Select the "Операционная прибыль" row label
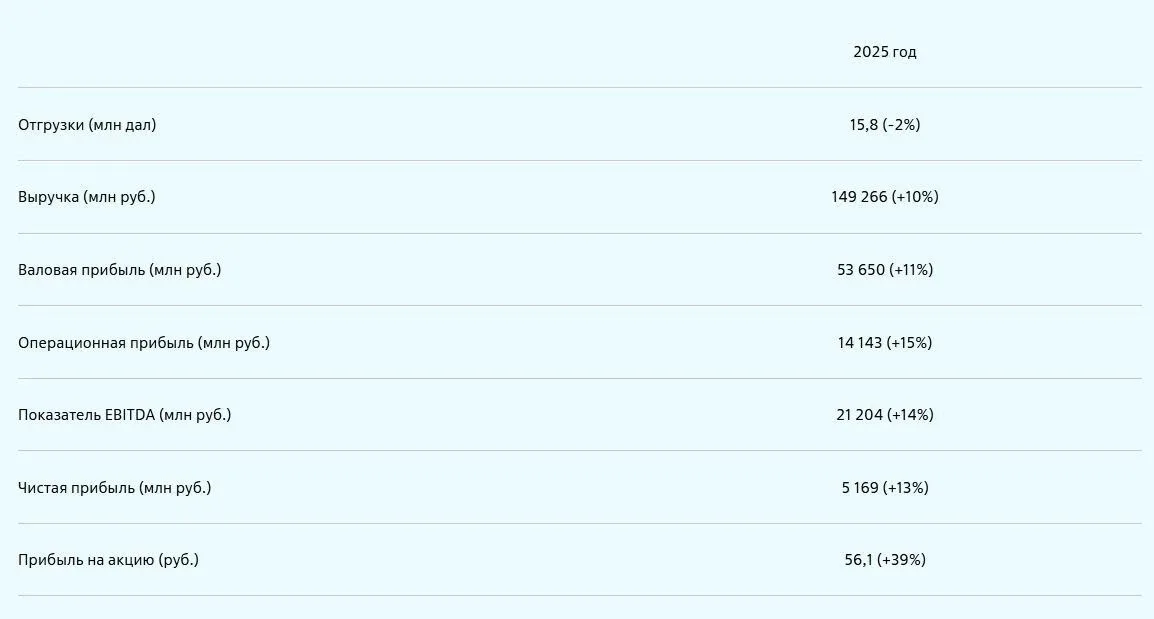This screenshot has height=619, width=1154. pyautogui.click(x=144, y=343)
